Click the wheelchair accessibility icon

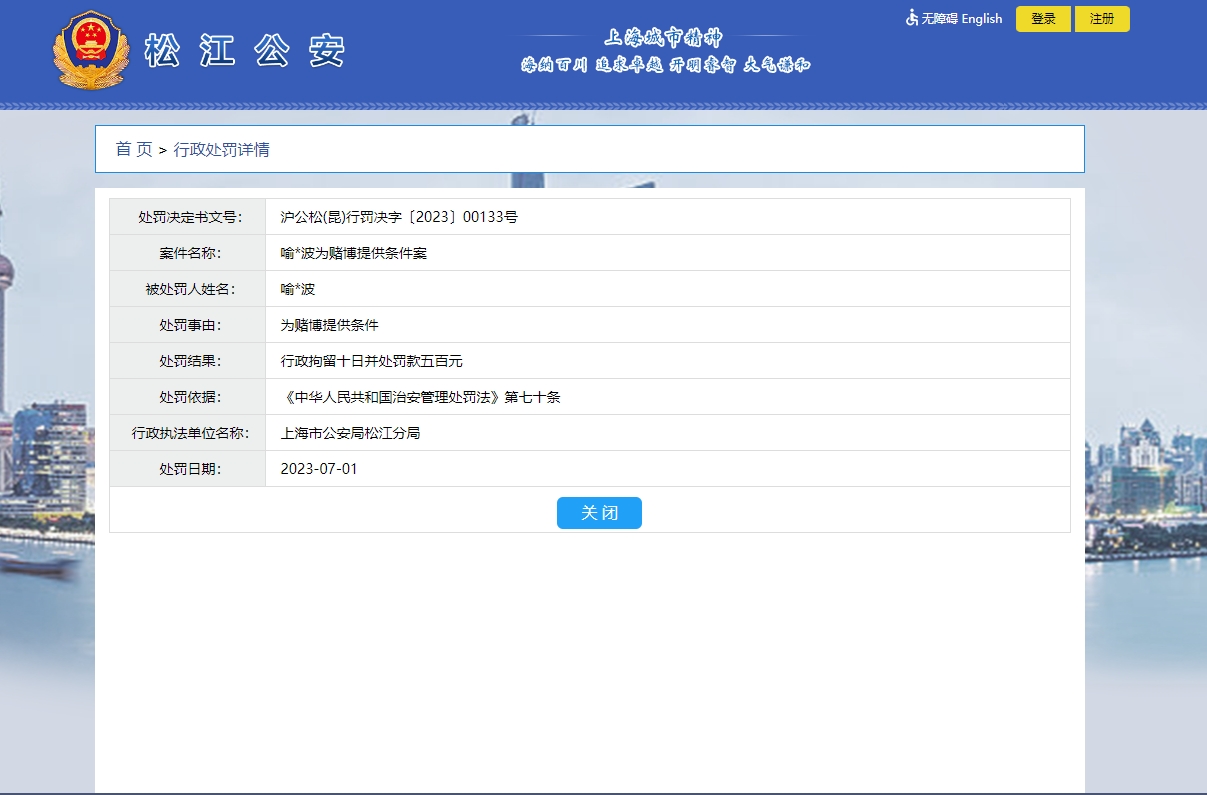(x=911, y=18)
